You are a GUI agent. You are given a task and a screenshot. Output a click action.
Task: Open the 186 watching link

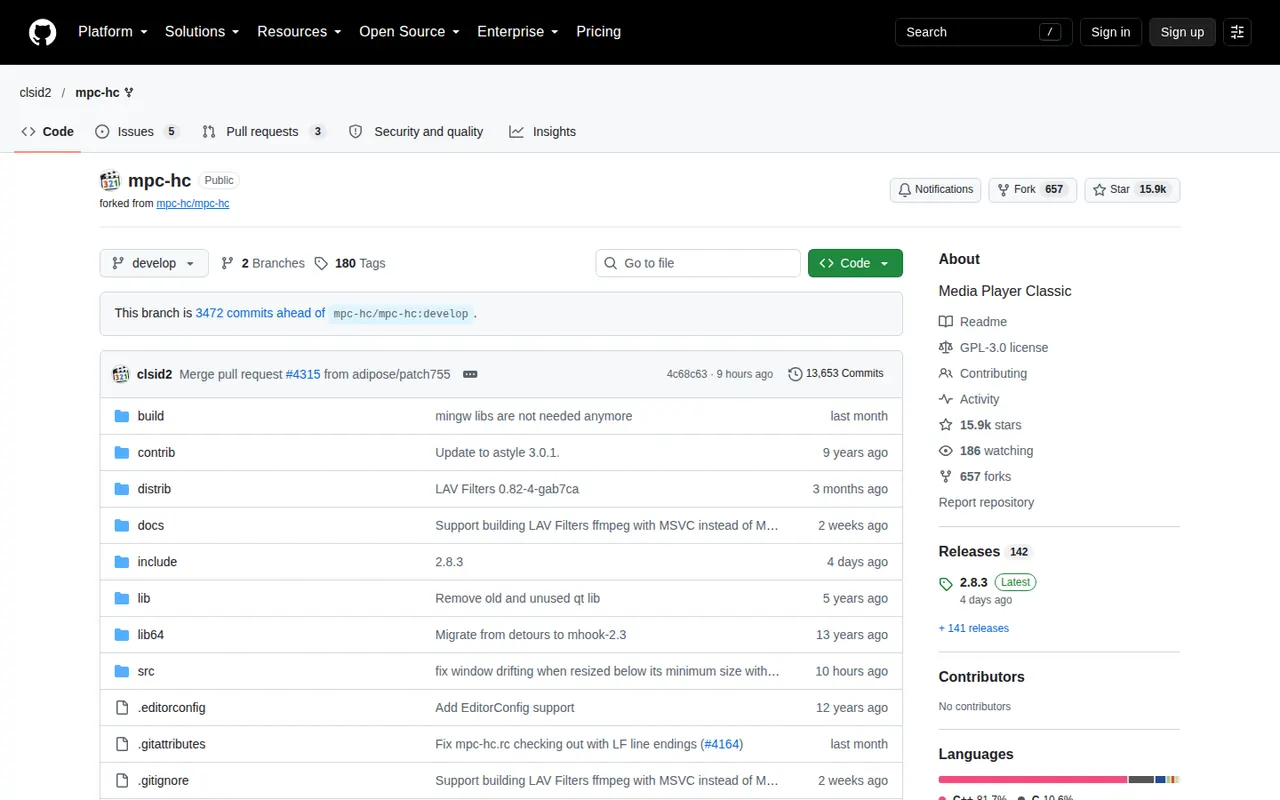point(986,451)
